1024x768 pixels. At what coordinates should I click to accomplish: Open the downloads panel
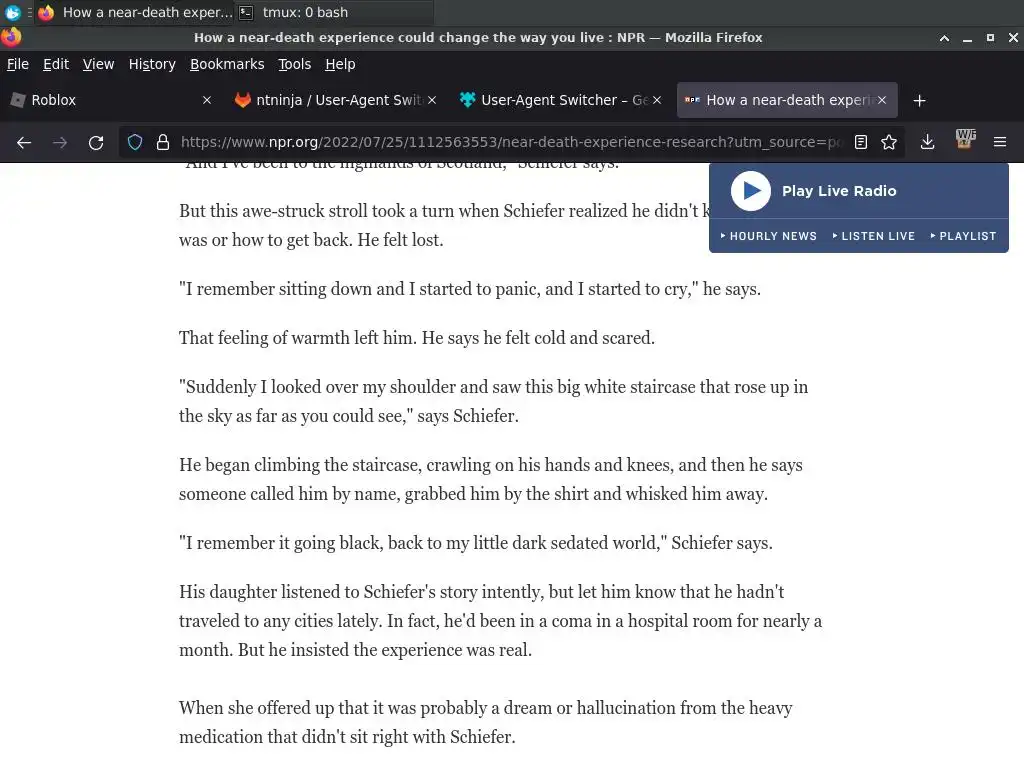pyautogui.click(x=927, y=142)
